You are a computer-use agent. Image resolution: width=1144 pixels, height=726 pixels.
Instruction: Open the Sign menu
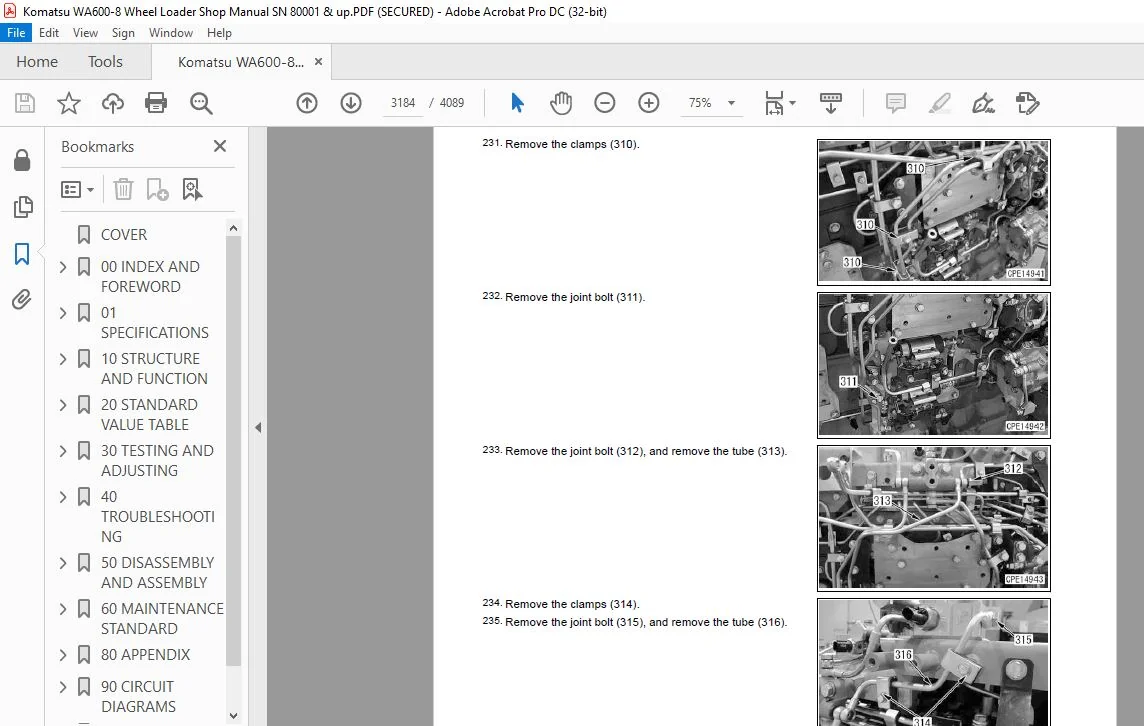pos(123,33)
